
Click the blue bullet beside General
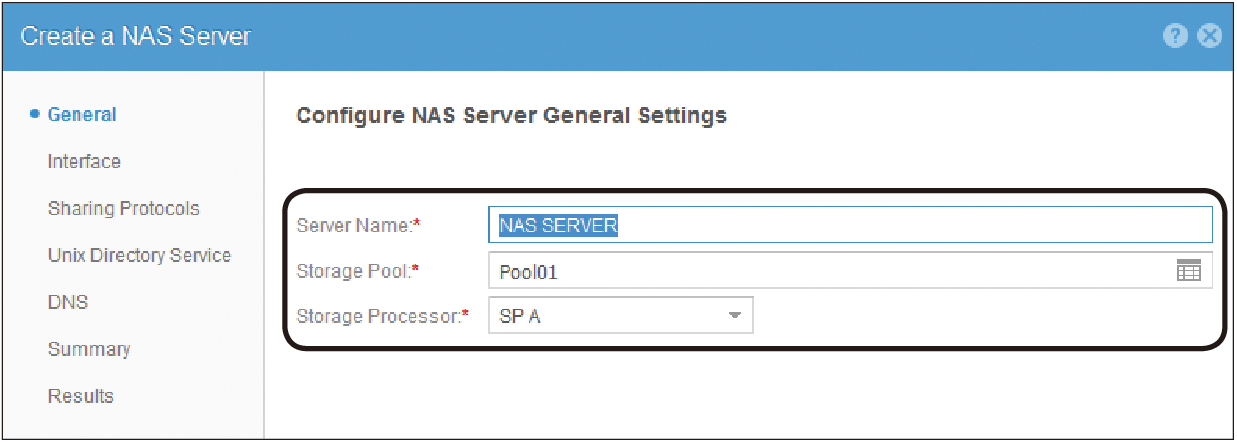35,115
